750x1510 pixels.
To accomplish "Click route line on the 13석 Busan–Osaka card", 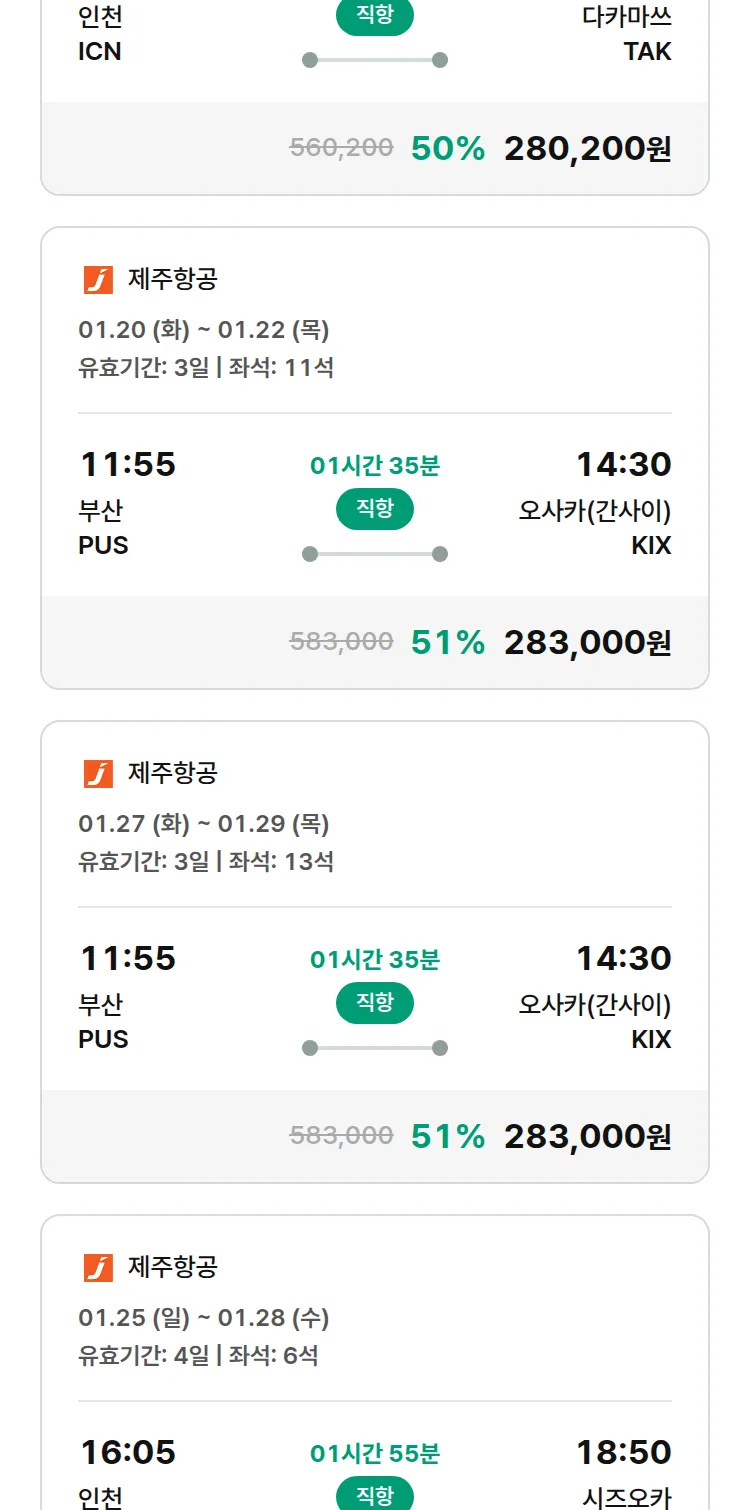I will tap(375, 1048).
